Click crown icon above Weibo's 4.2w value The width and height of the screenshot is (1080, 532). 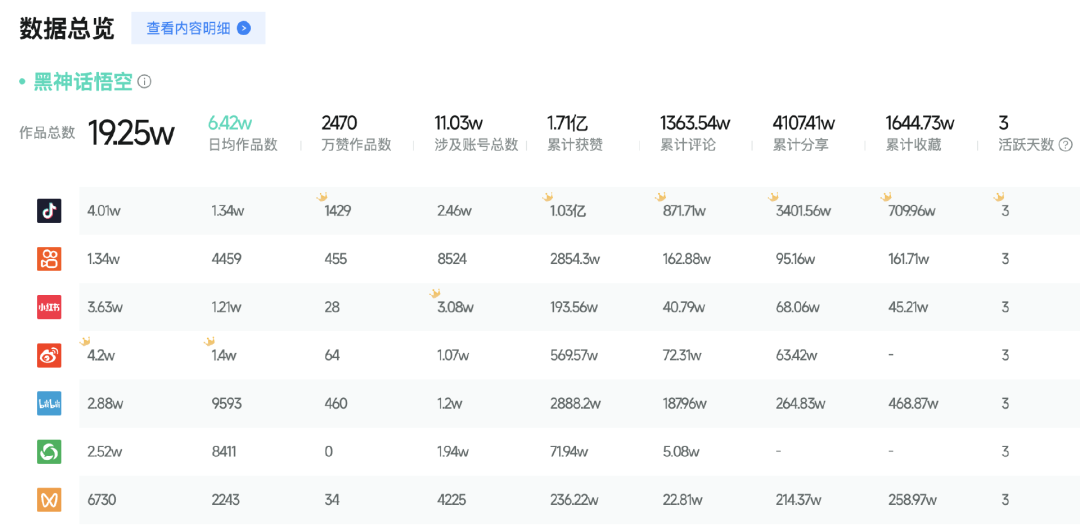tap(85, 342)
